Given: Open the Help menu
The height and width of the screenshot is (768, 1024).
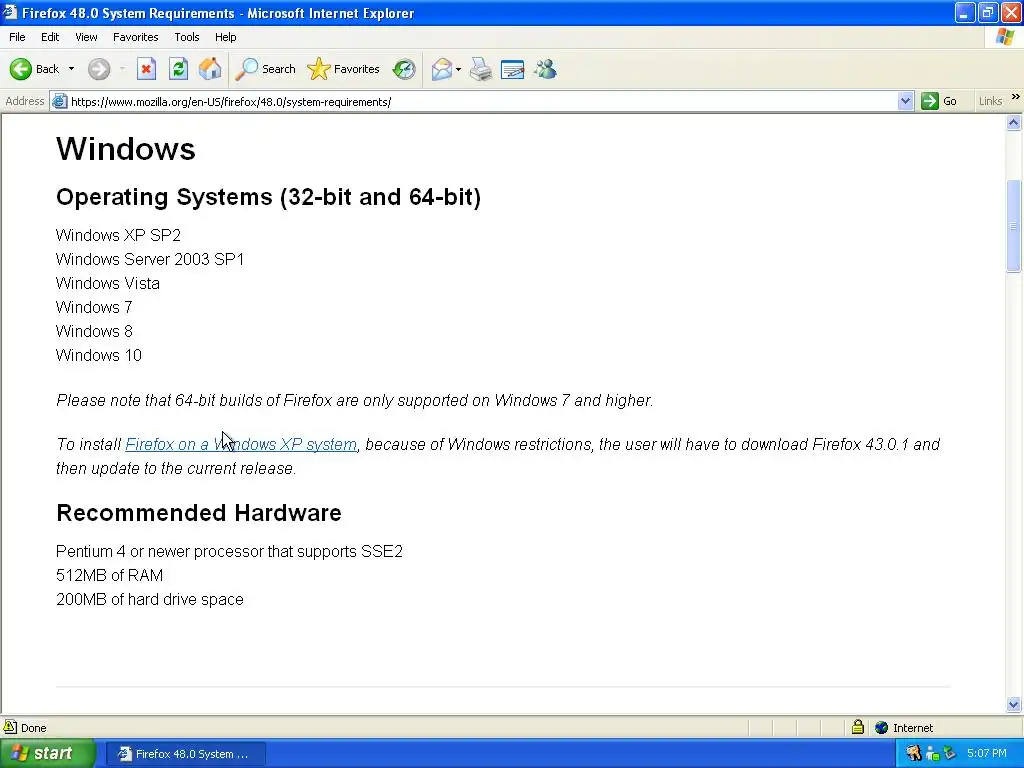Looking at the screenshot, I should (225, 37).
